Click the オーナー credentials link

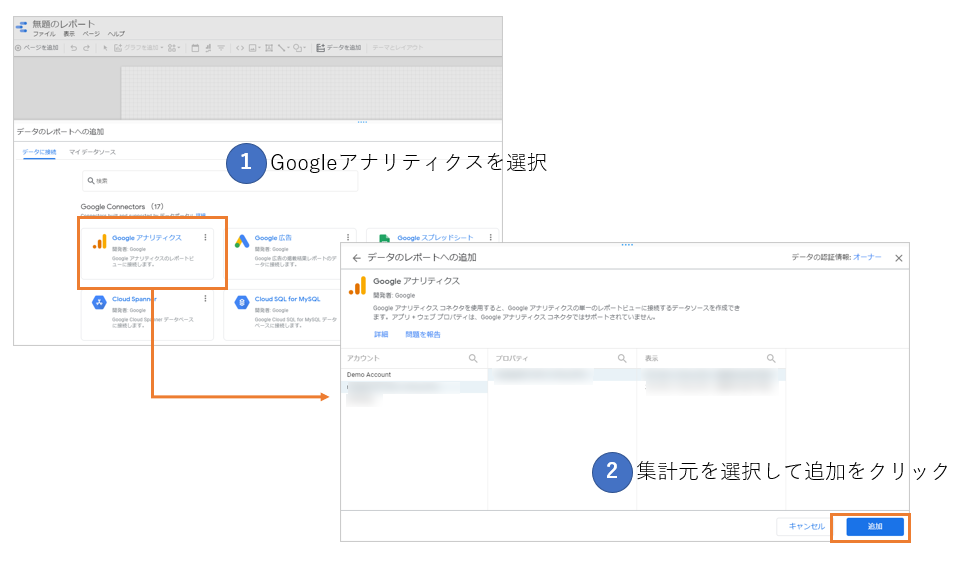click(867, 257)
